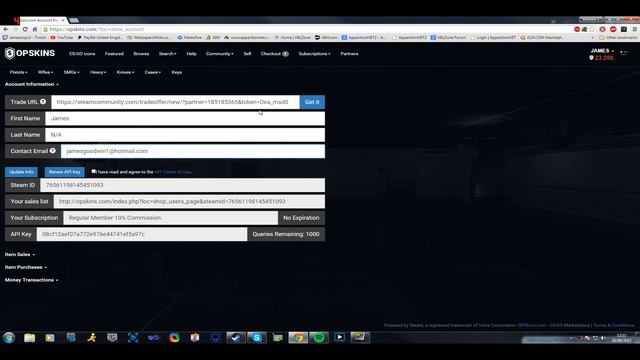The image size is (640, 360).
Task: Expand the Money Transactions section
Action: click(31, 280)
